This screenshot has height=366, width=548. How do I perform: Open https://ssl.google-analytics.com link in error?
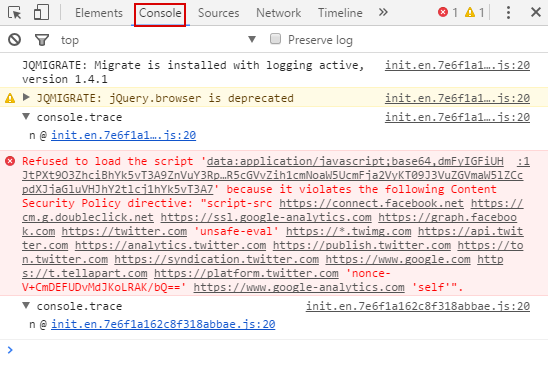click(266, 217)
